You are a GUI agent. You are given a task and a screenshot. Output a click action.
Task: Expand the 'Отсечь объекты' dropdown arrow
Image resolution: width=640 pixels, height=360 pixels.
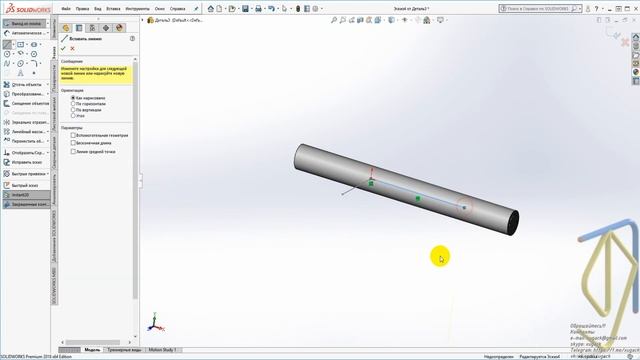click(x=47, y=84)
